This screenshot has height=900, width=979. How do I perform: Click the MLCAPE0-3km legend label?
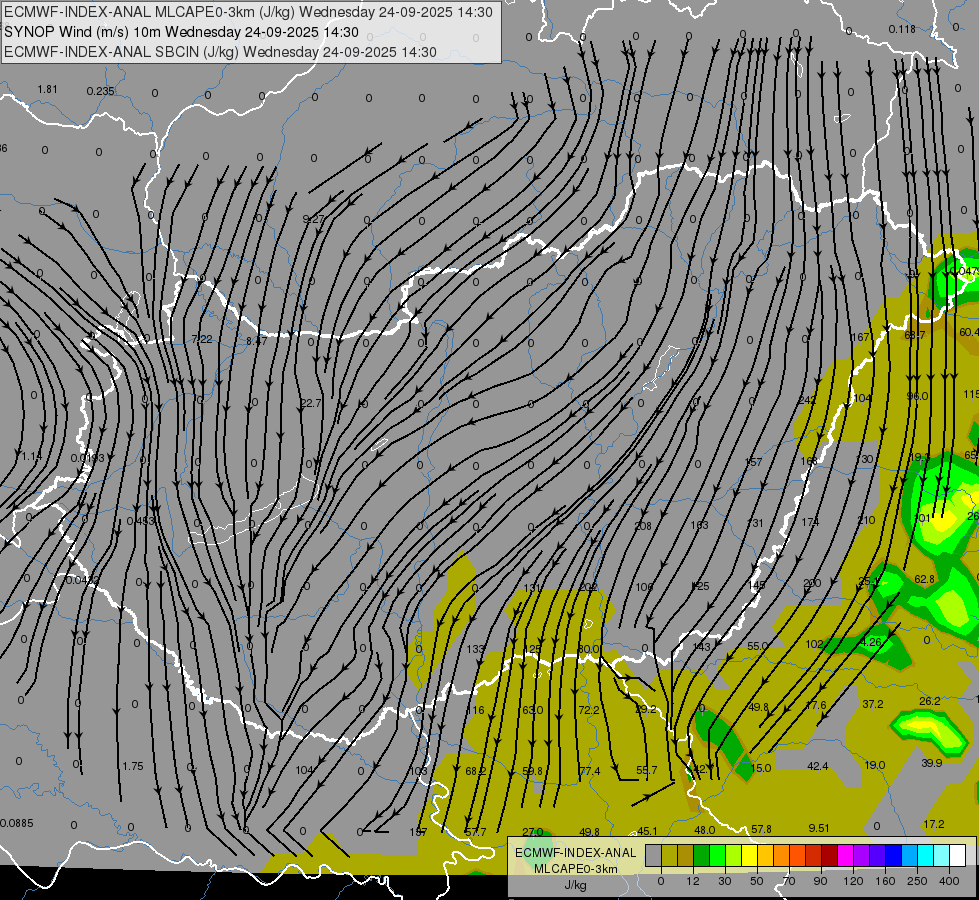click(x=575, y=869)
